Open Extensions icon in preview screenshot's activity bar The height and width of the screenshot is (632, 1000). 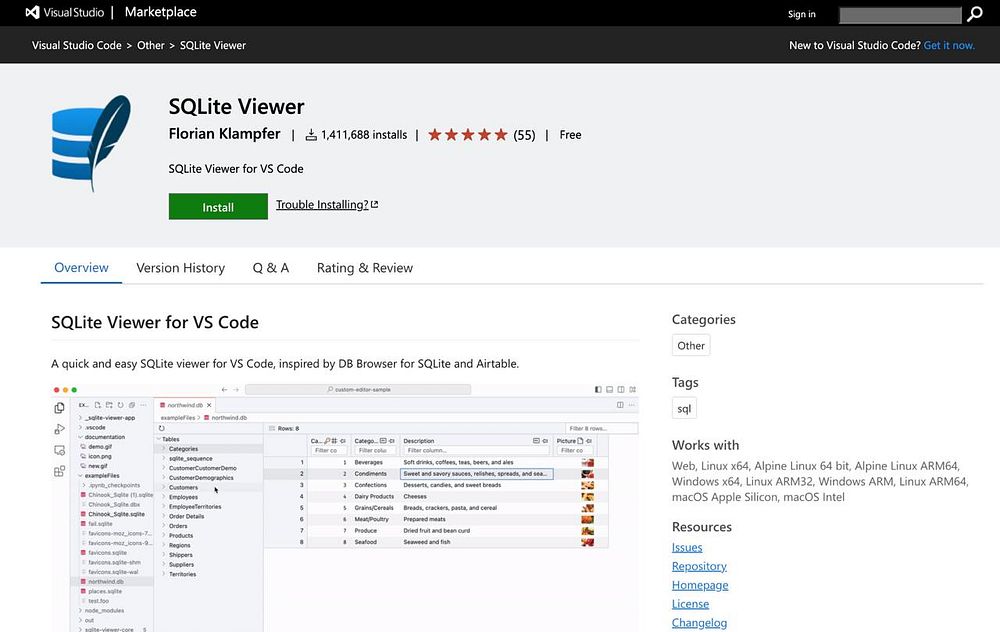click(x=59, y=471)
